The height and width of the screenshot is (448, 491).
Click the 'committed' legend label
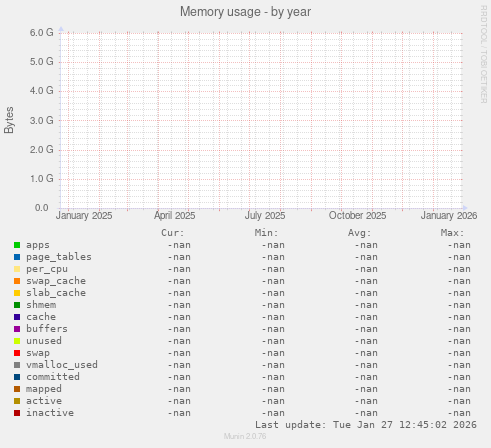(53, 377)
